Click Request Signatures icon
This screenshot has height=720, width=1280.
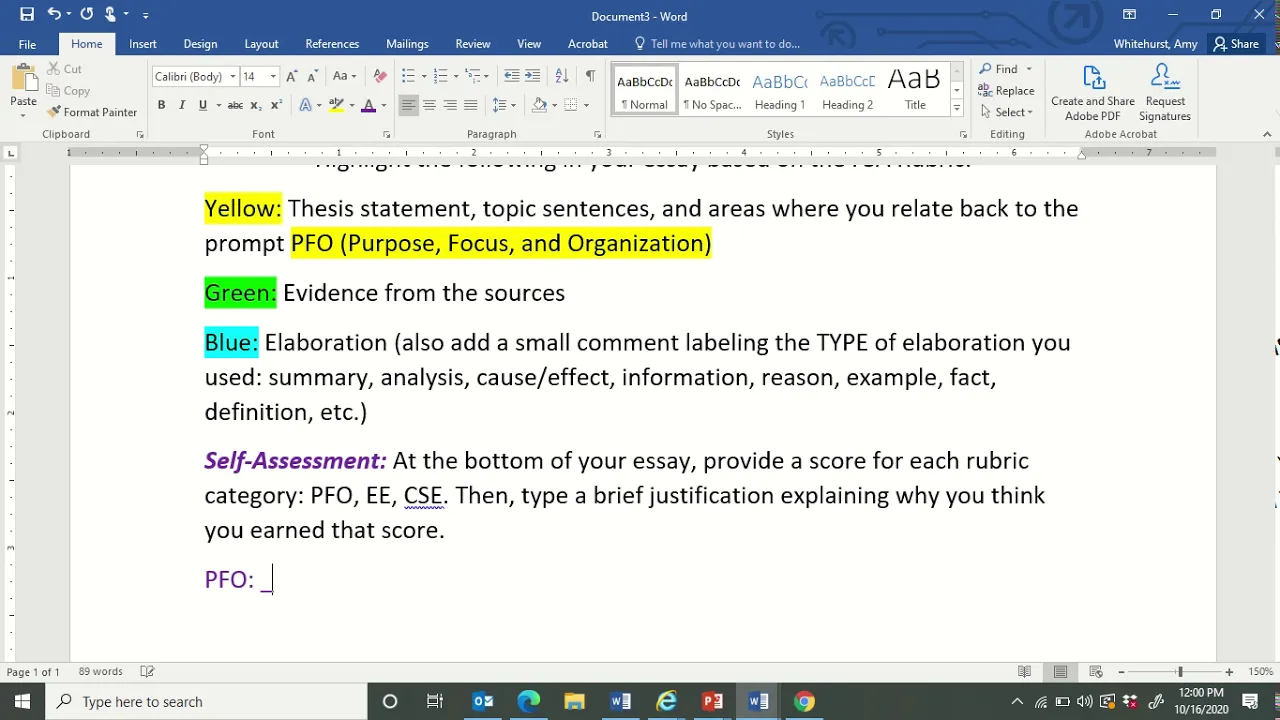pos(1165,93)
